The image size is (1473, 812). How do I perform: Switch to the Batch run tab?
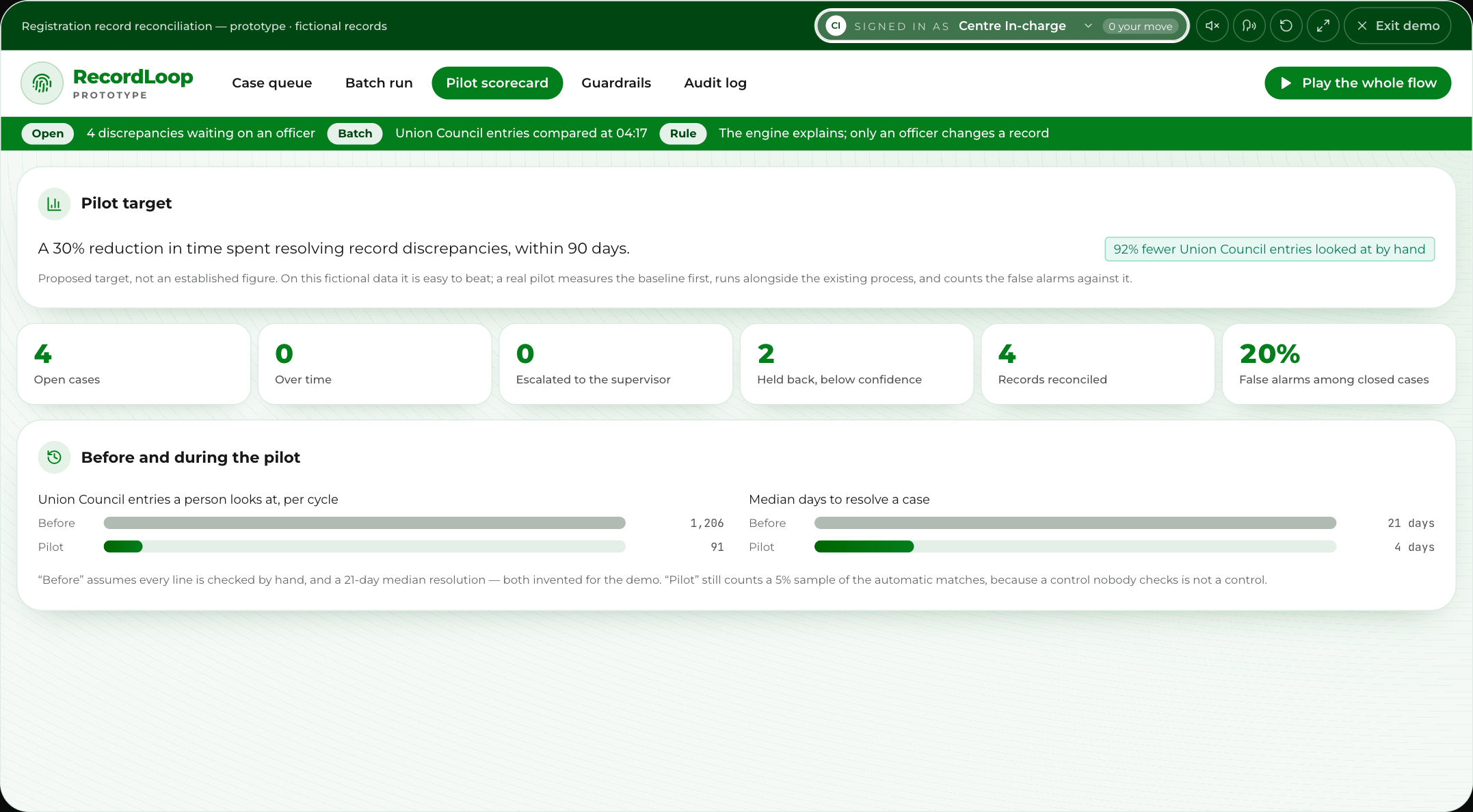[x=379, y=83]
